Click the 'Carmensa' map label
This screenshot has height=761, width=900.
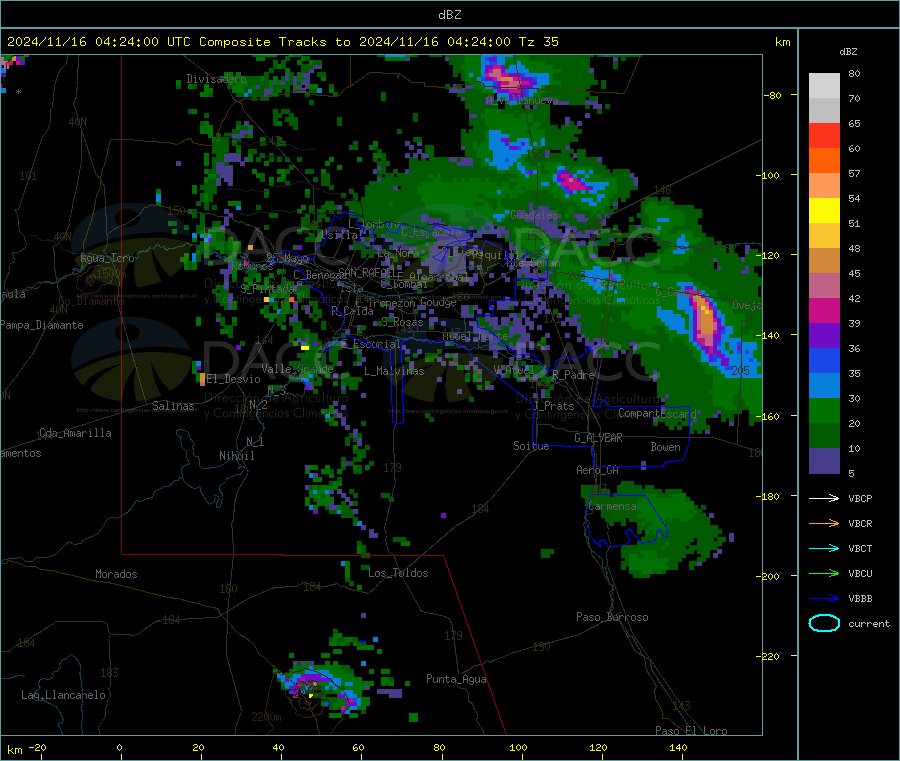click(x=612, y=506)
